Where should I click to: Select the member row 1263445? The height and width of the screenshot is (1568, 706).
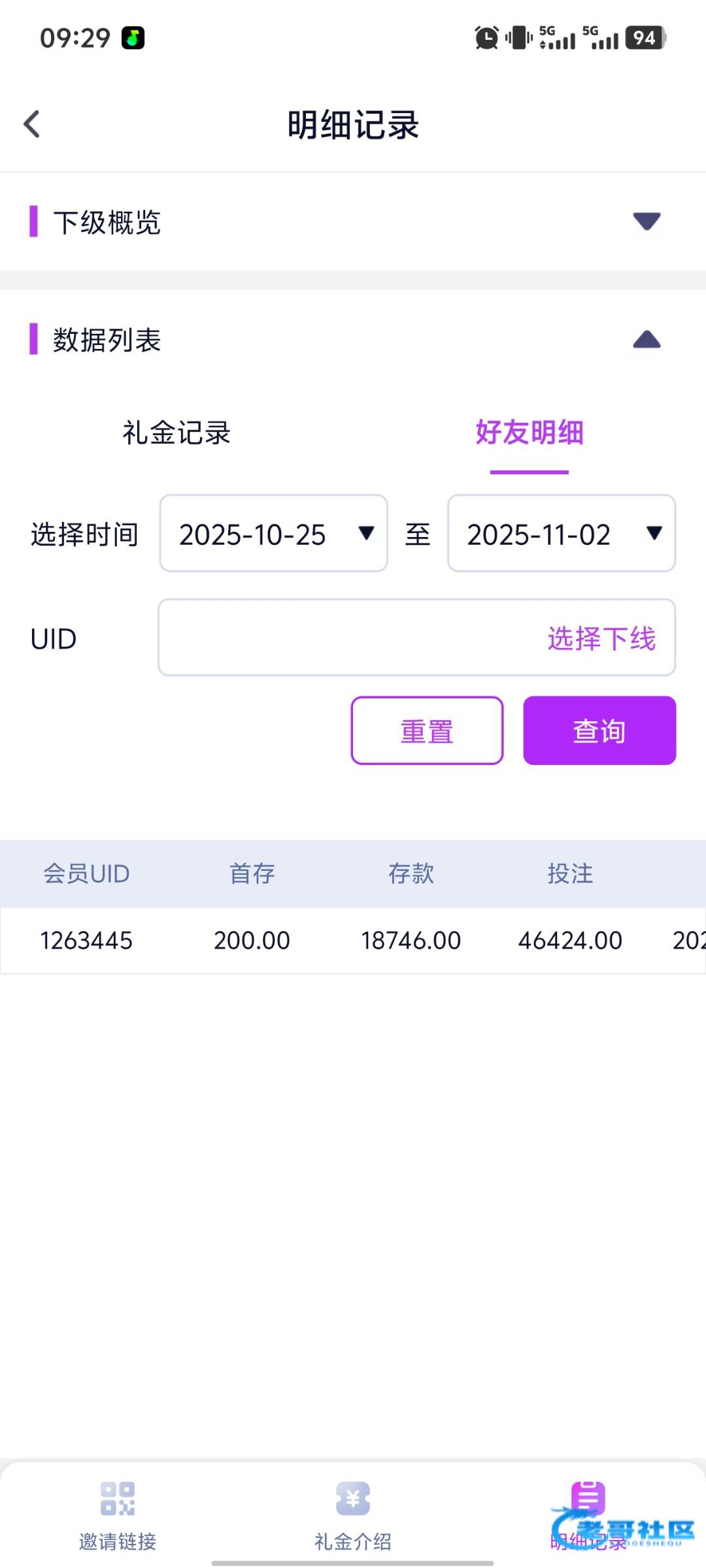coord(86,941)
